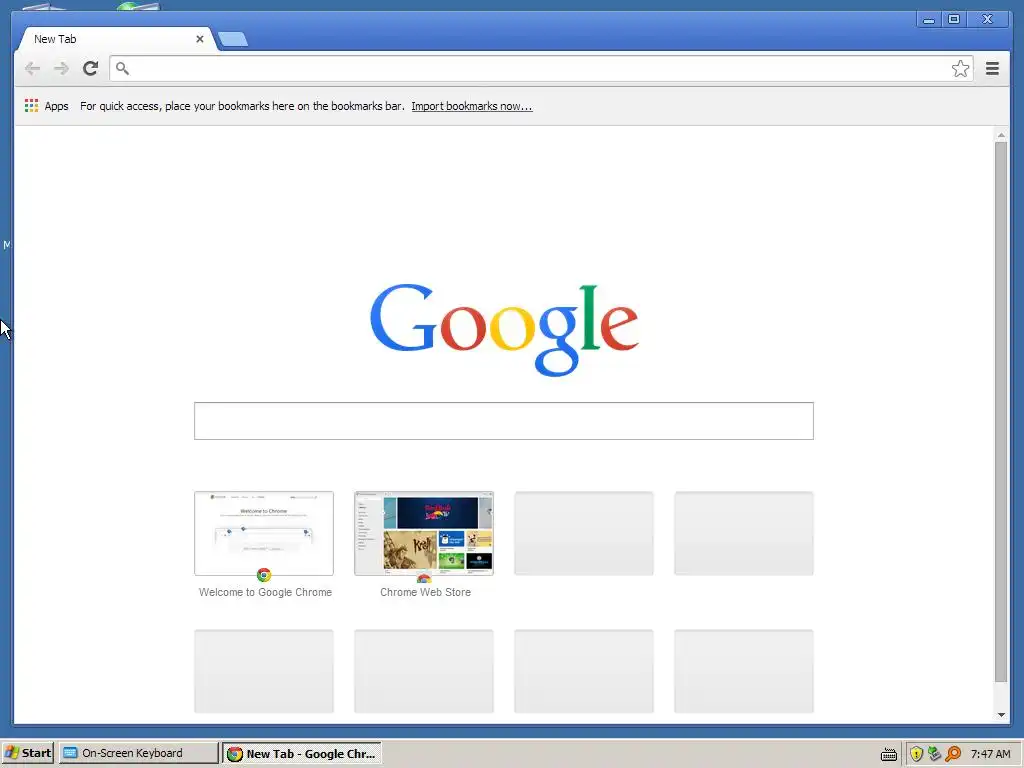Viewport: 1024px width, 768px height.
Task: Bookmark this page with the star icon
Action: tap(960, 69)
